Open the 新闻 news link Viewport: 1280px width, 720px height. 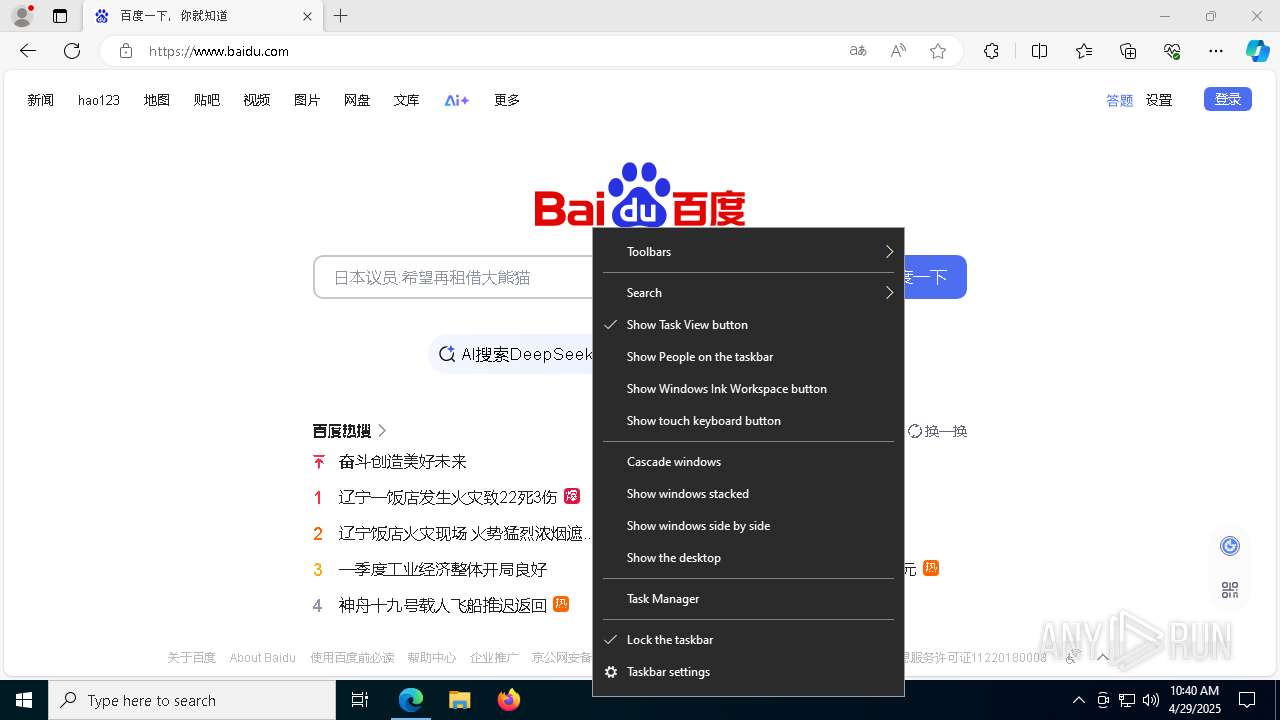coord(41,100)
